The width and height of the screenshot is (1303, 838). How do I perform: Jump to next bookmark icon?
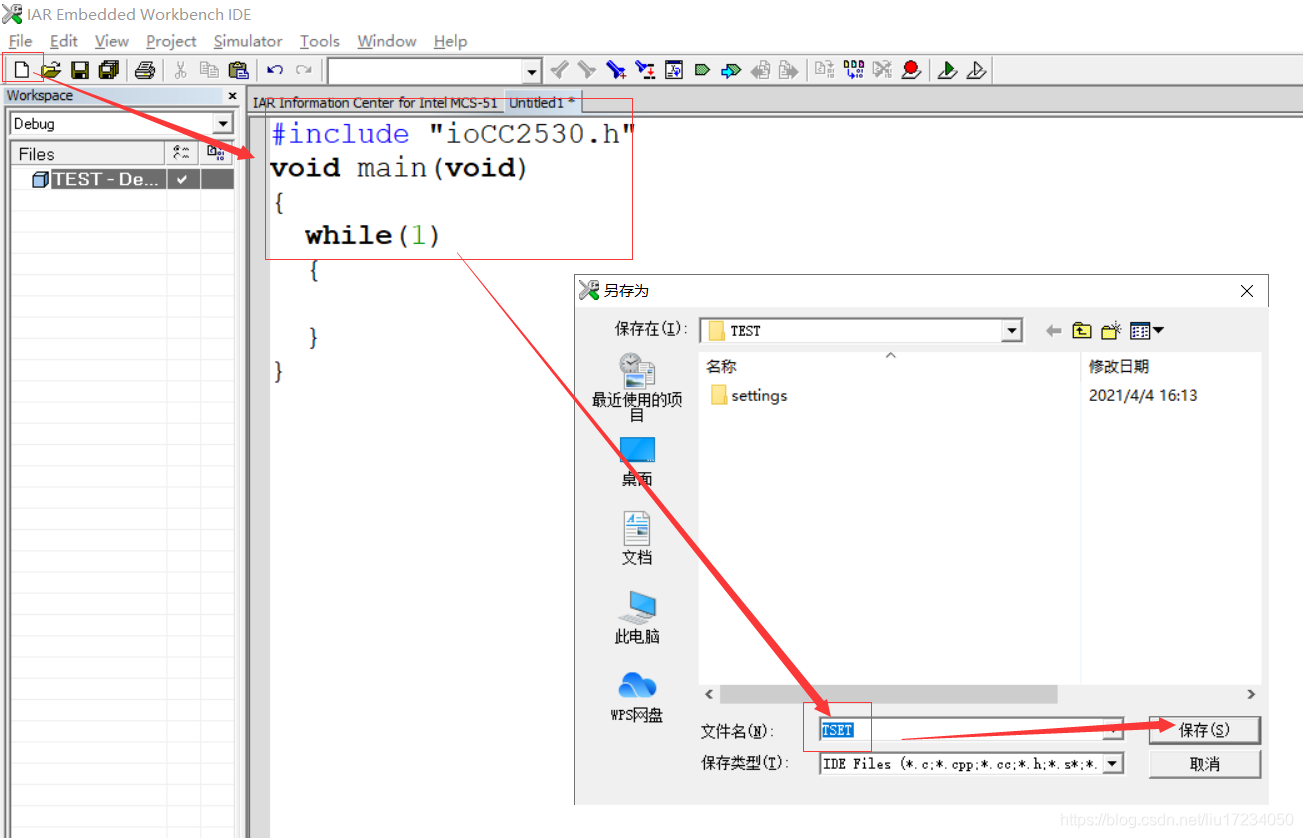(731, 70)
